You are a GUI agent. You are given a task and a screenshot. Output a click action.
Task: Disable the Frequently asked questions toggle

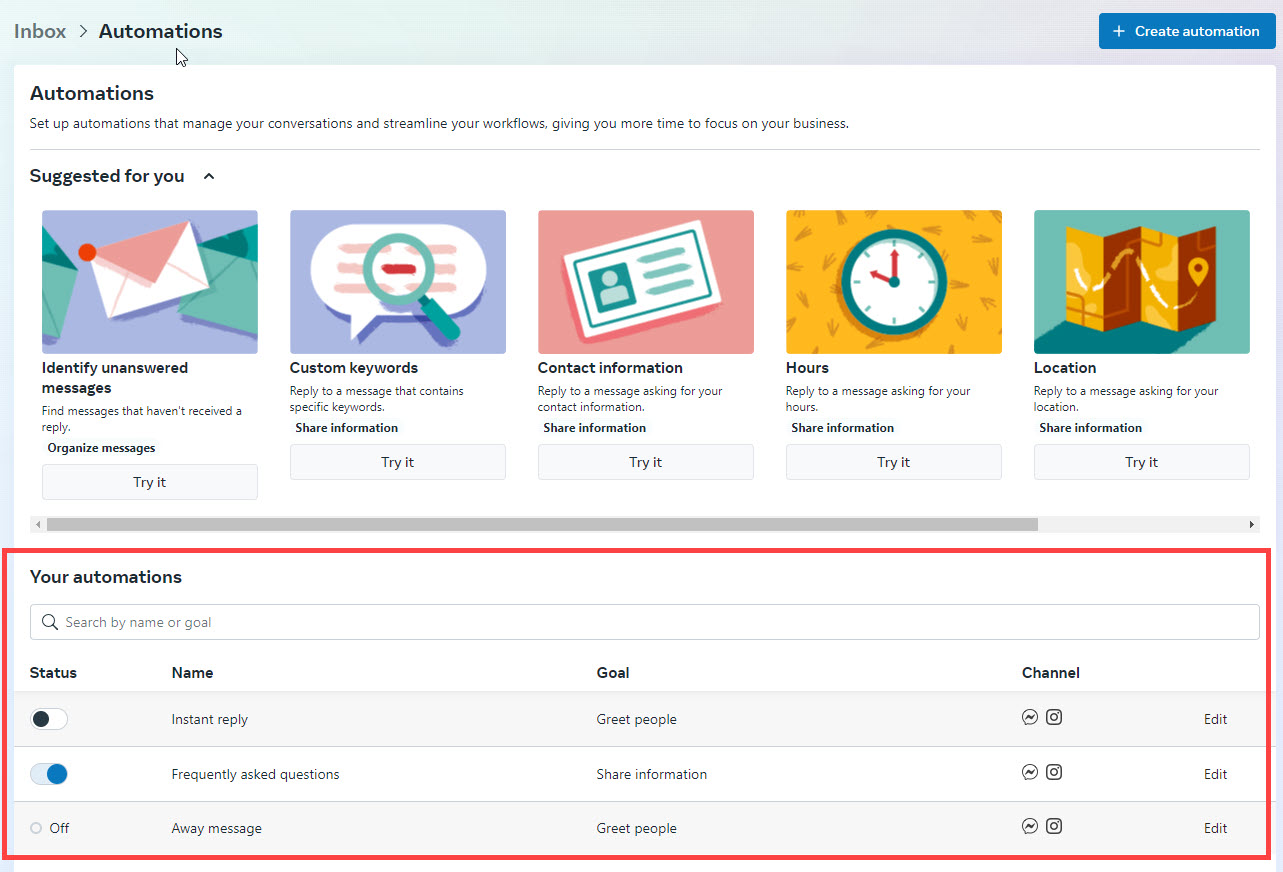point(49,774)
